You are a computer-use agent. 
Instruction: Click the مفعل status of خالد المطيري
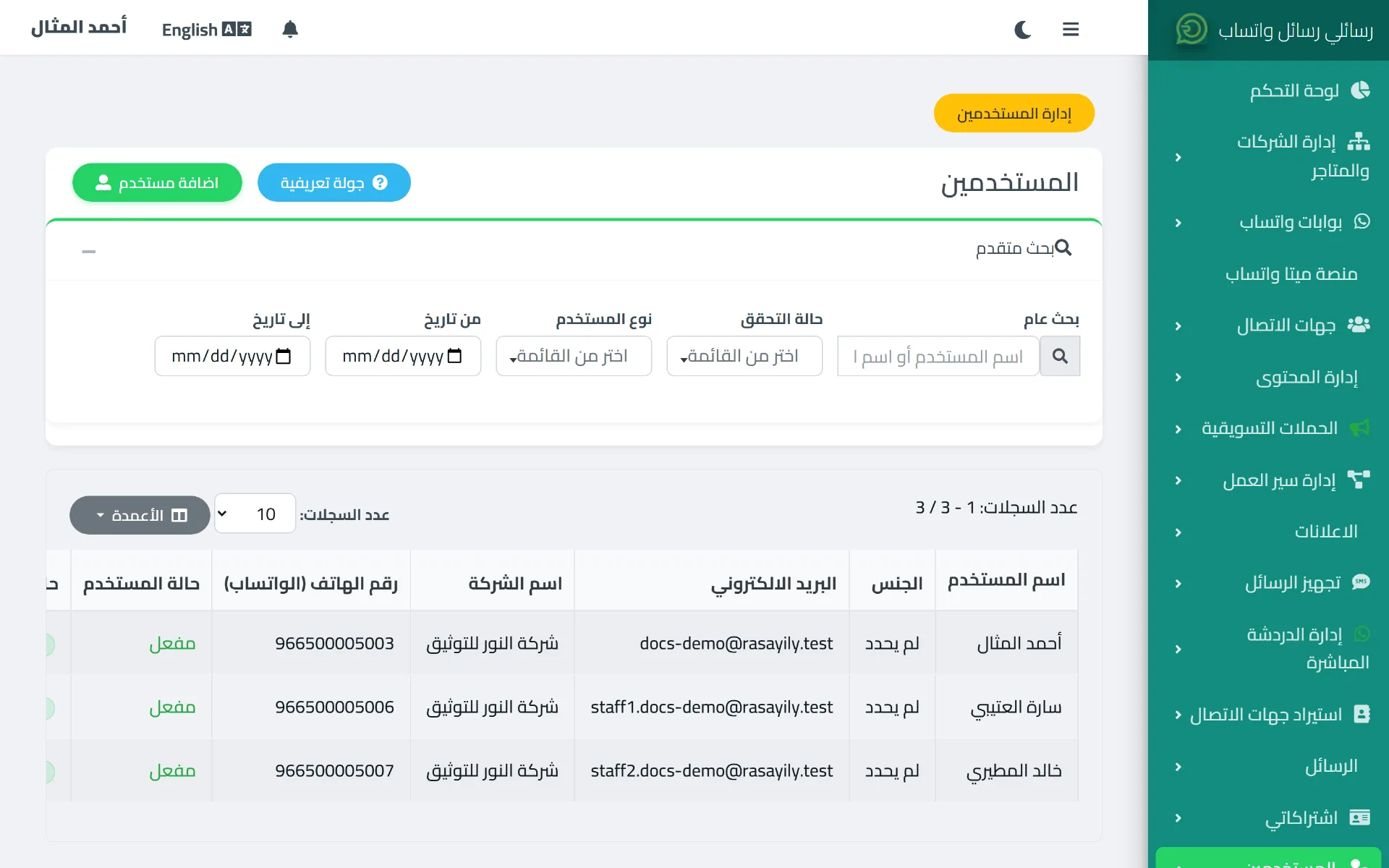click(x=172, y=770)
